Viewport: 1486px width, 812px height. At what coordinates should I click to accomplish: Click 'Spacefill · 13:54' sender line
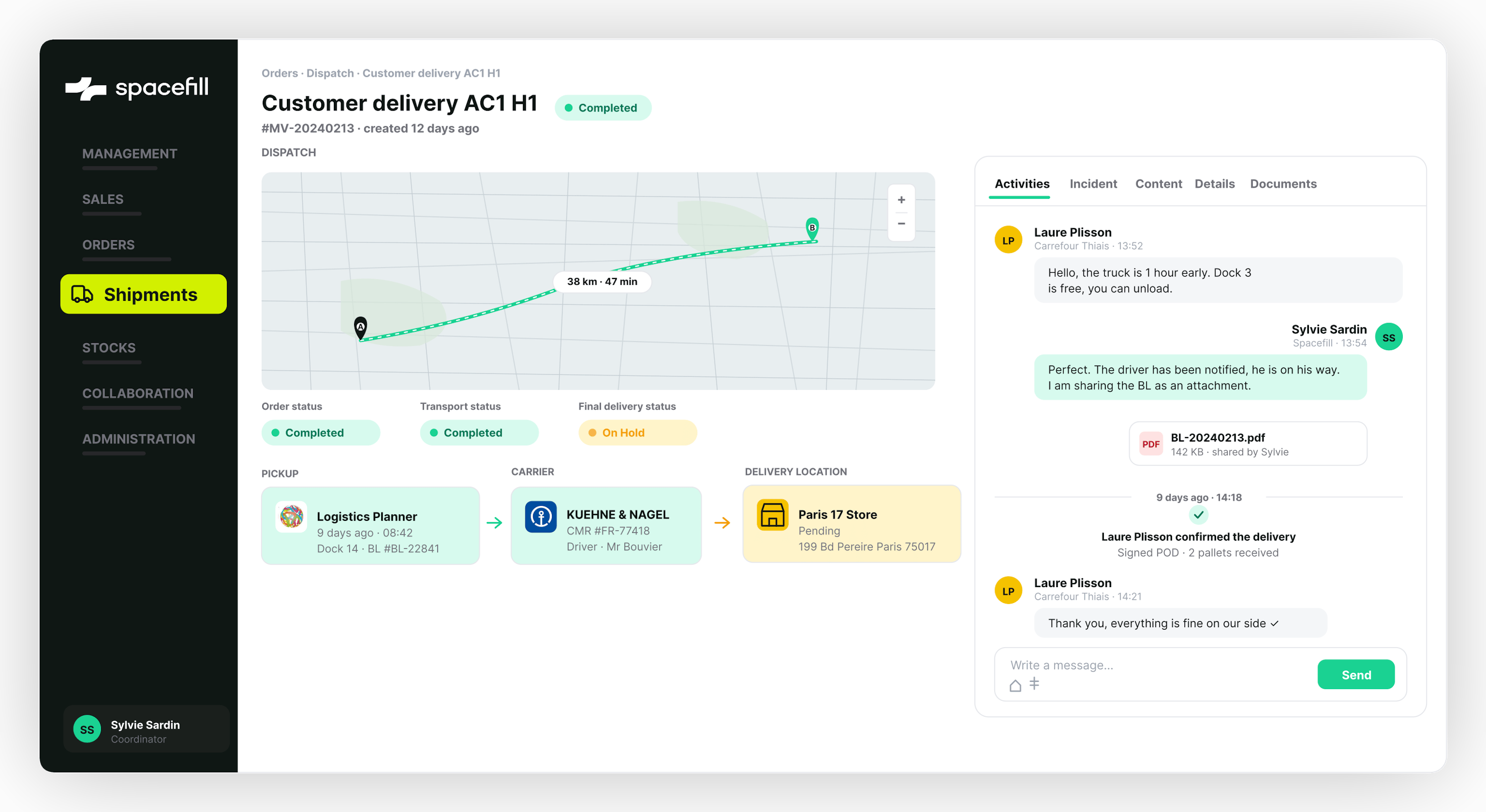coord(1329,342)
